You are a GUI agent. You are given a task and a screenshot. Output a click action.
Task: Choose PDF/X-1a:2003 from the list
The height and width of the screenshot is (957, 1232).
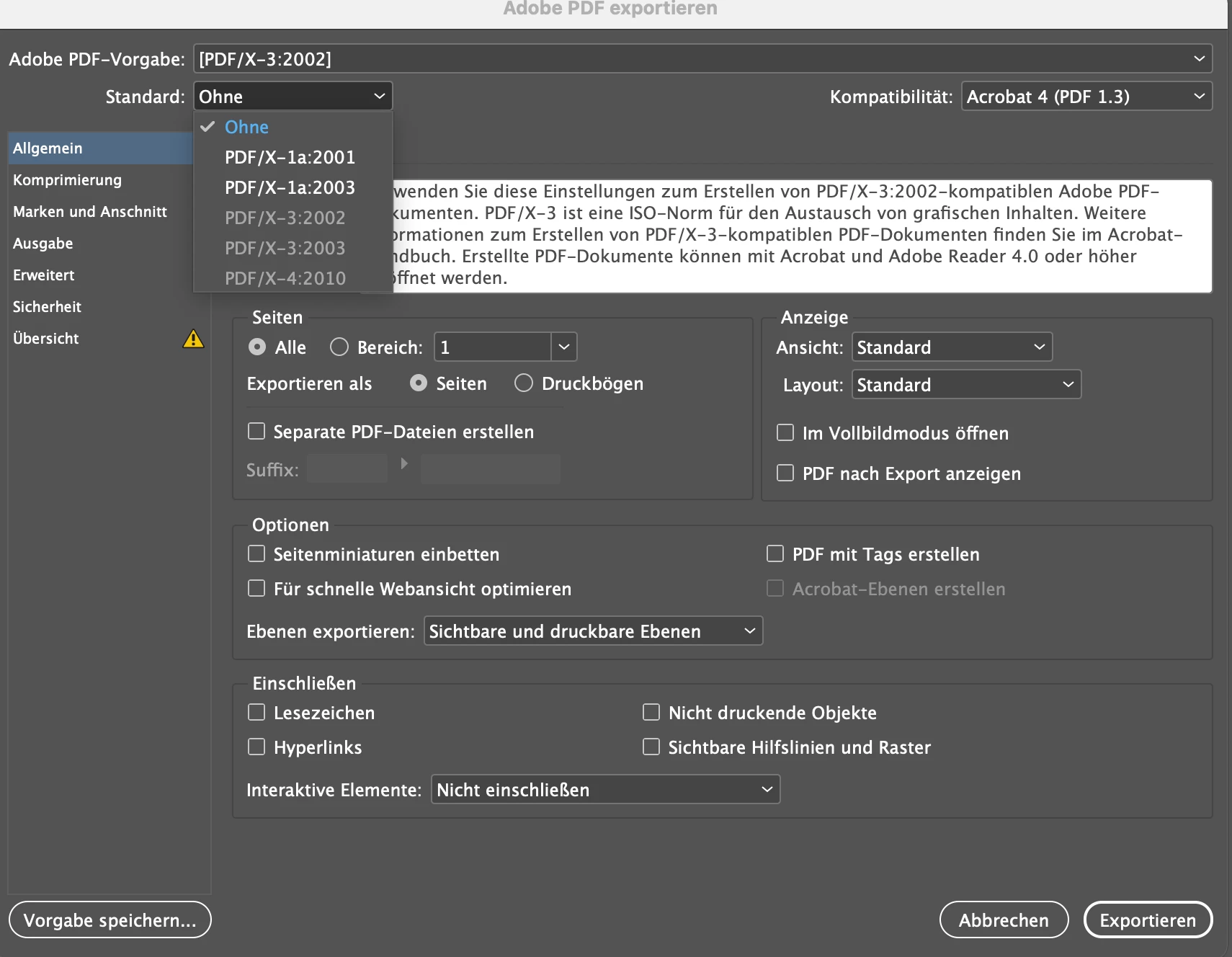[293, 187]
